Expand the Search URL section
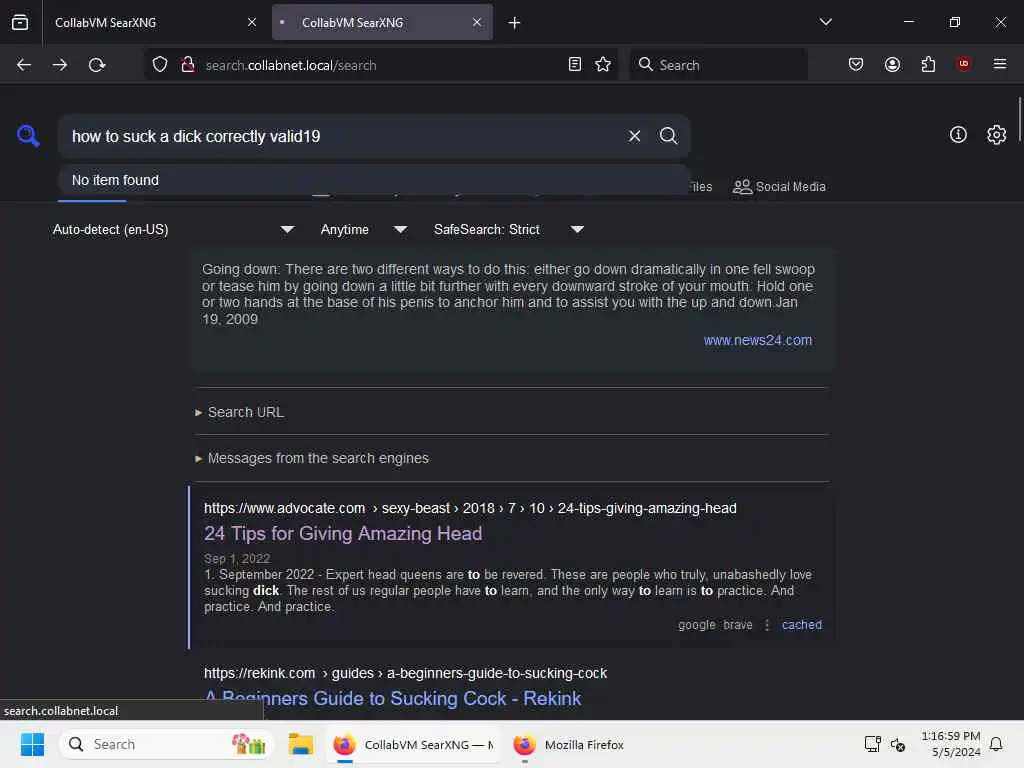The width and height of the screenshot is (1024, 768). 240,412
